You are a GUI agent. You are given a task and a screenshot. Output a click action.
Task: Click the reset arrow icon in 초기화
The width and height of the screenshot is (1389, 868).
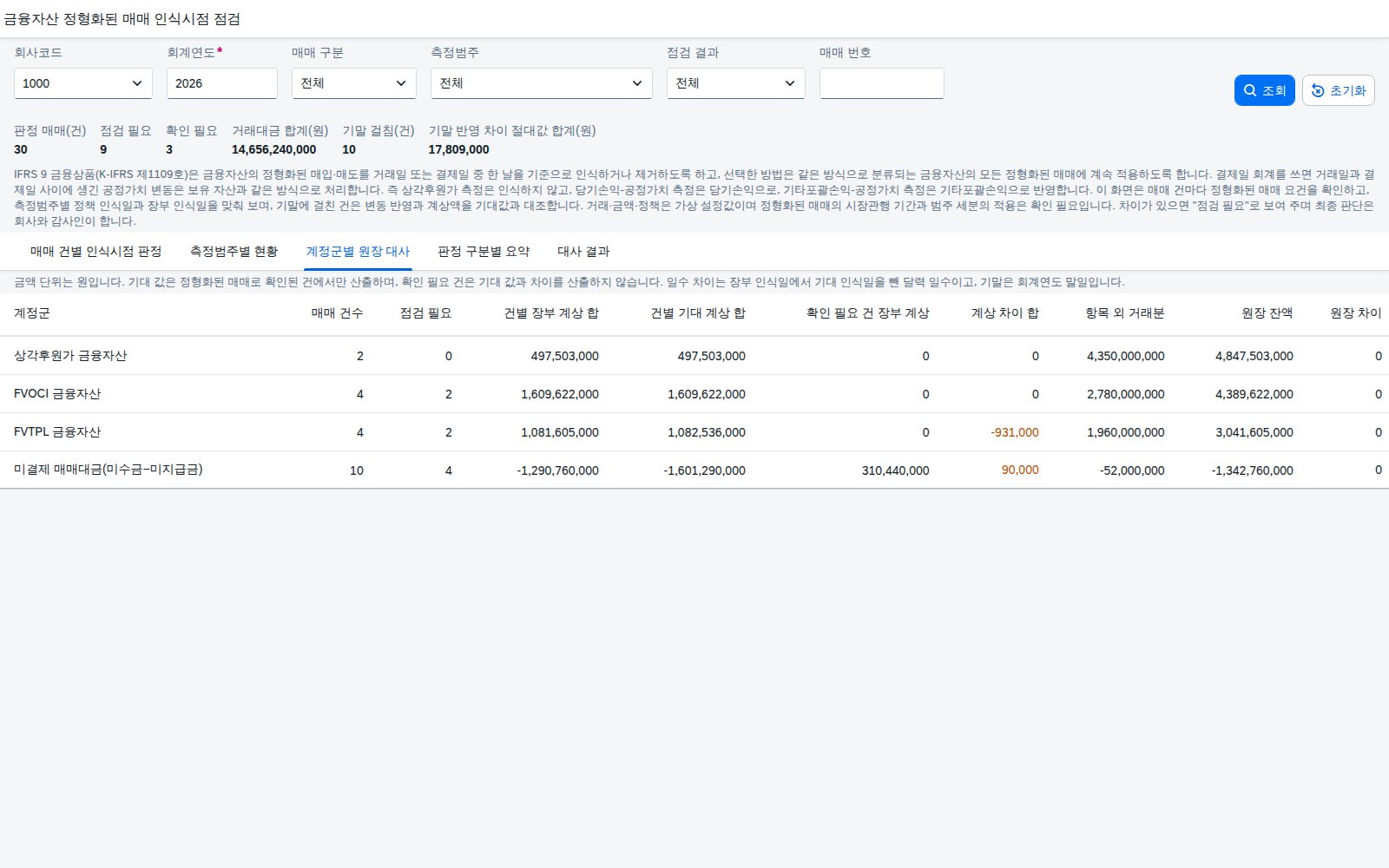(x=1318, y=90)
